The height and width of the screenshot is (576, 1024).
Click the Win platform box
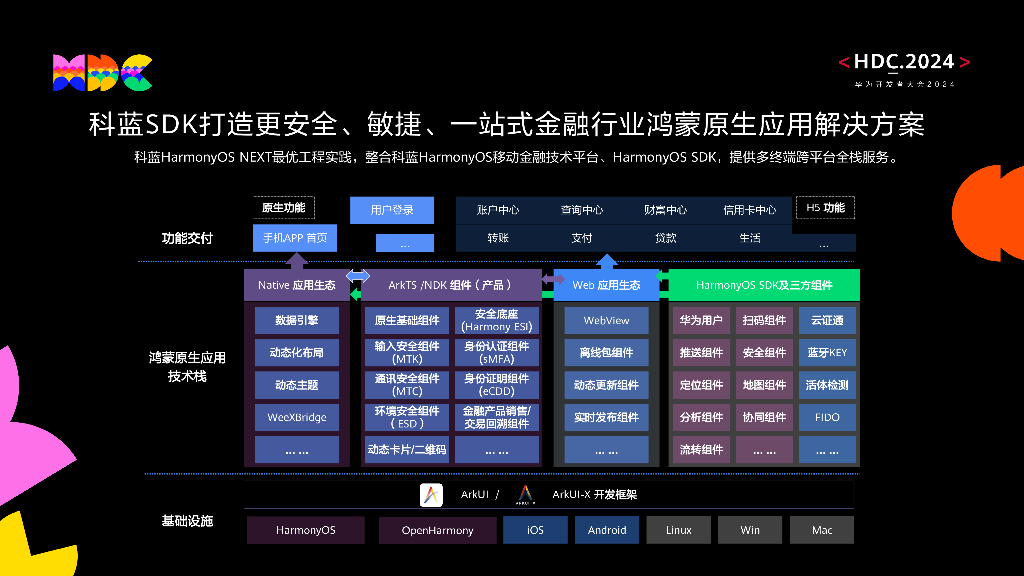(x=750, y=530)
